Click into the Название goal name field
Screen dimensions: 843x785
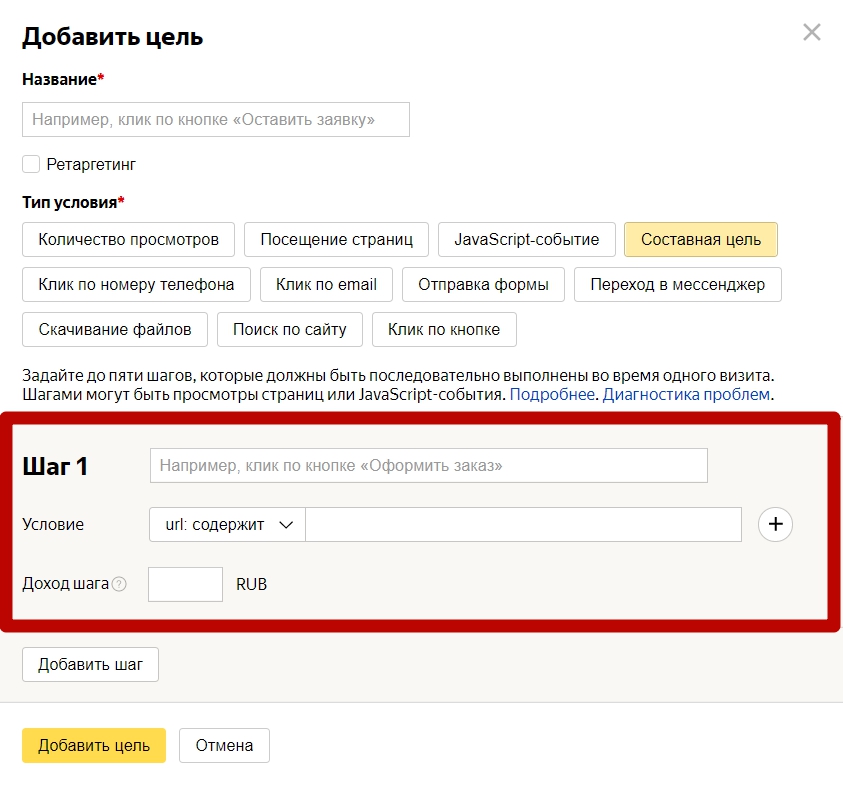pyautogui.click(x=215, y=119)
